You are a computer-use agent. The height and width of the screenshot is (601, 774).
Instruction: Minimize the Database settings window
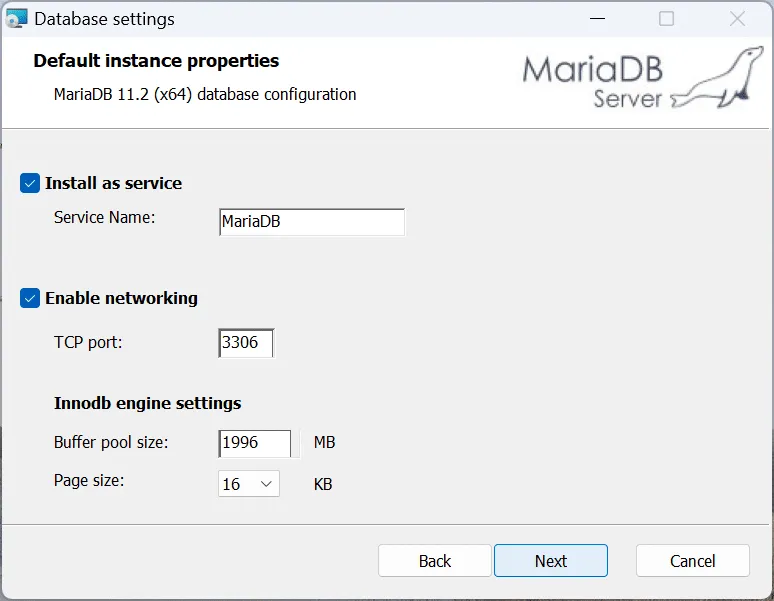597,19
